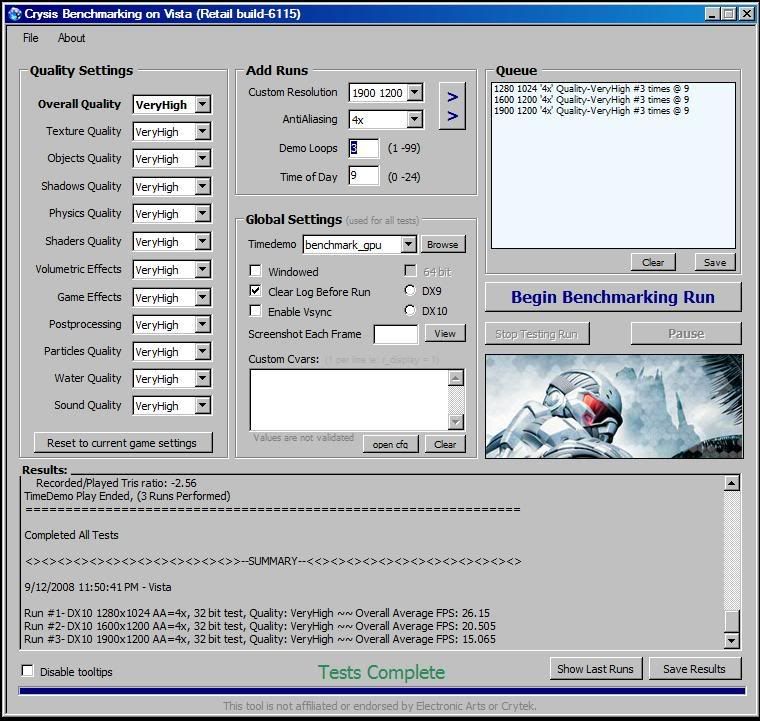Click the Run #1 result line
Screen dimensions: 760x721
coord(257,613)
